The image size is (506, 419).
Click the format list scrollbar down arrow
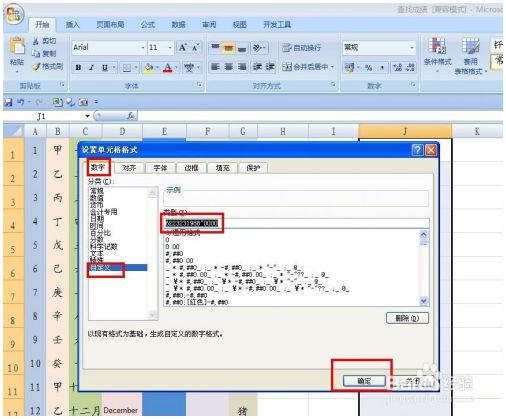(x=423, y=301)
